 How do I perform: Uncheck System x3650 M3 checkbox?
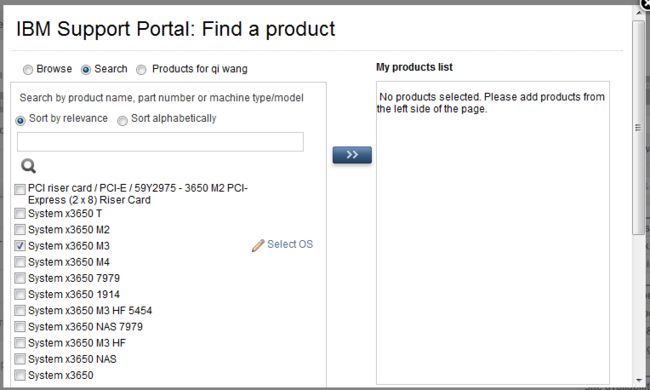[19, 246]
